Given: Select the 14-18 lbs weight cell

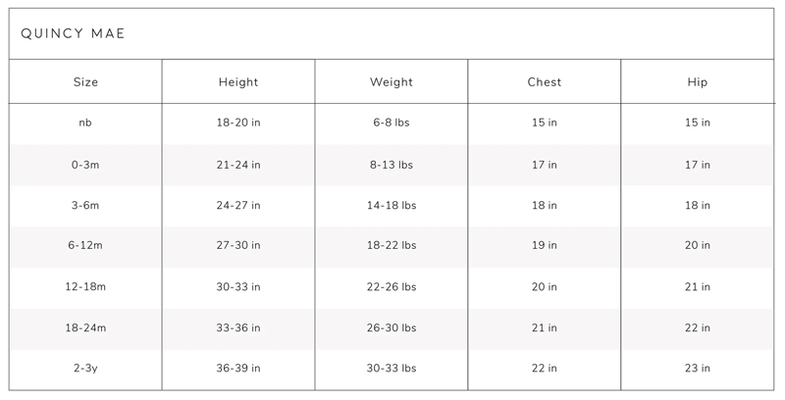Looking at the screenshot, I should coord(391,205).
